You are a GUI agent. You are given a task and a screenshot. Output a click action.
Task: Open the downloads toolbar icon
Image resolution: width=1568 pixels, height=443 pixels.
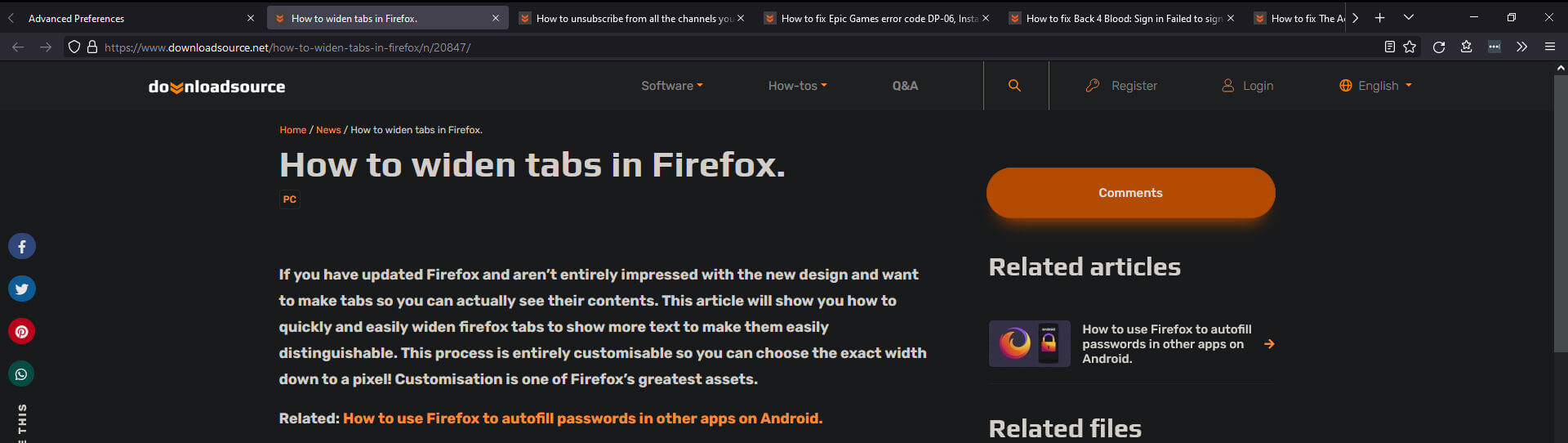pyautogui.click(x=1467, y=47)
